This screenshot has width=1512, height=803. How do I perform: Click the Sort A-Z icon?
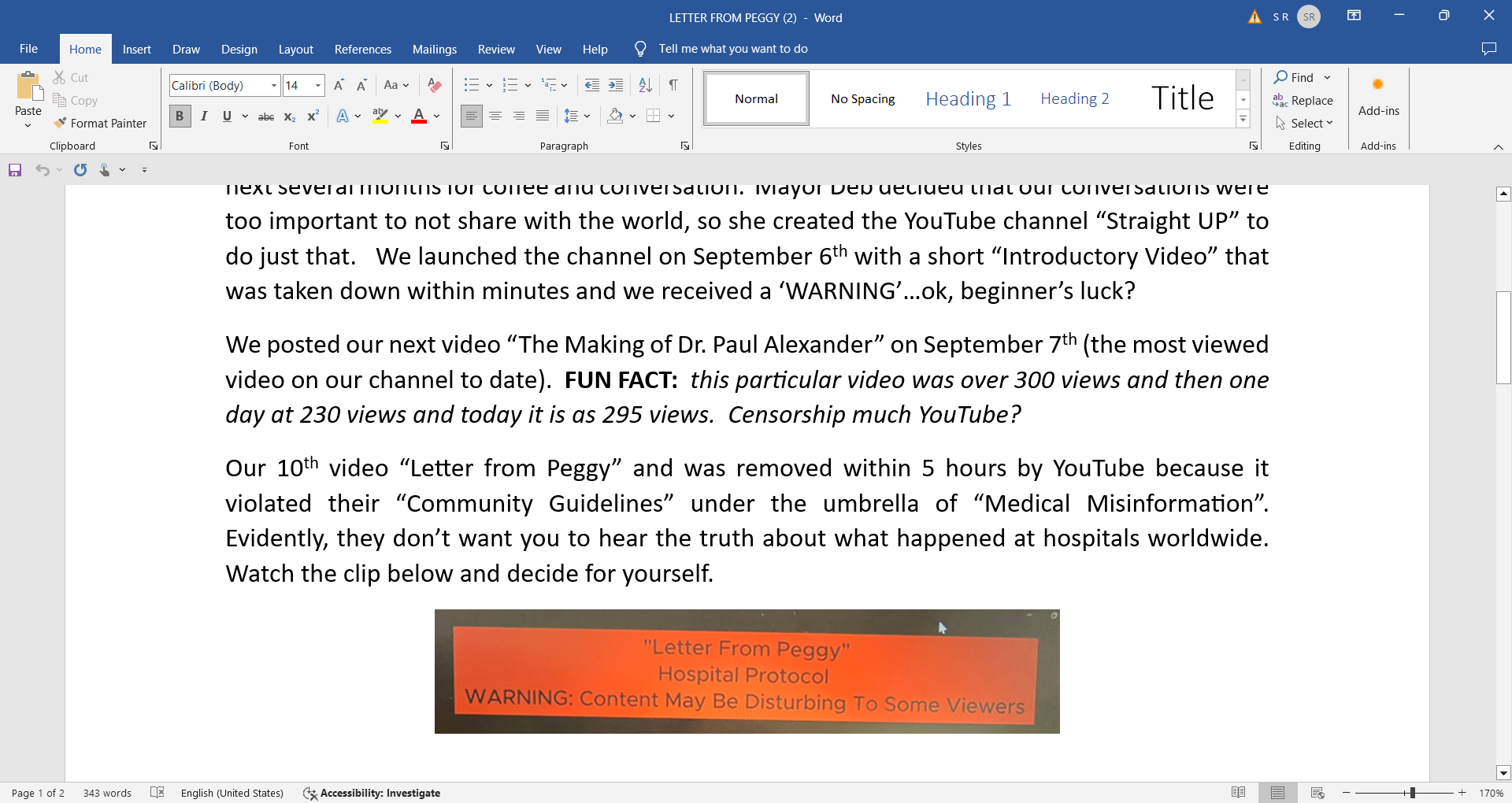click(x=646, y=85)
